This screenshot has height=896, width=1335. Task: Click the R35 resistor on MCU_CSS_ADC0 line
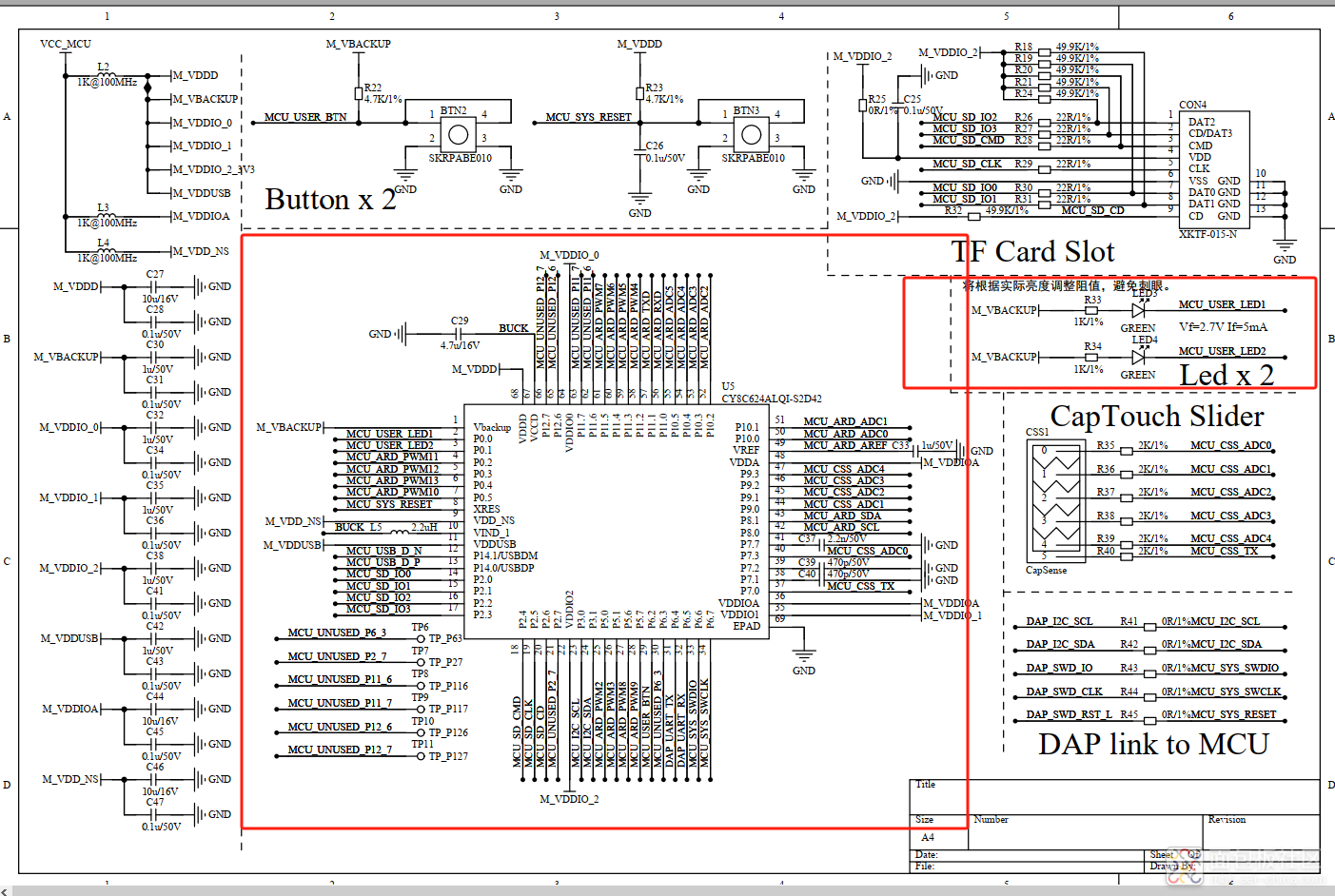click(1127, 451)
